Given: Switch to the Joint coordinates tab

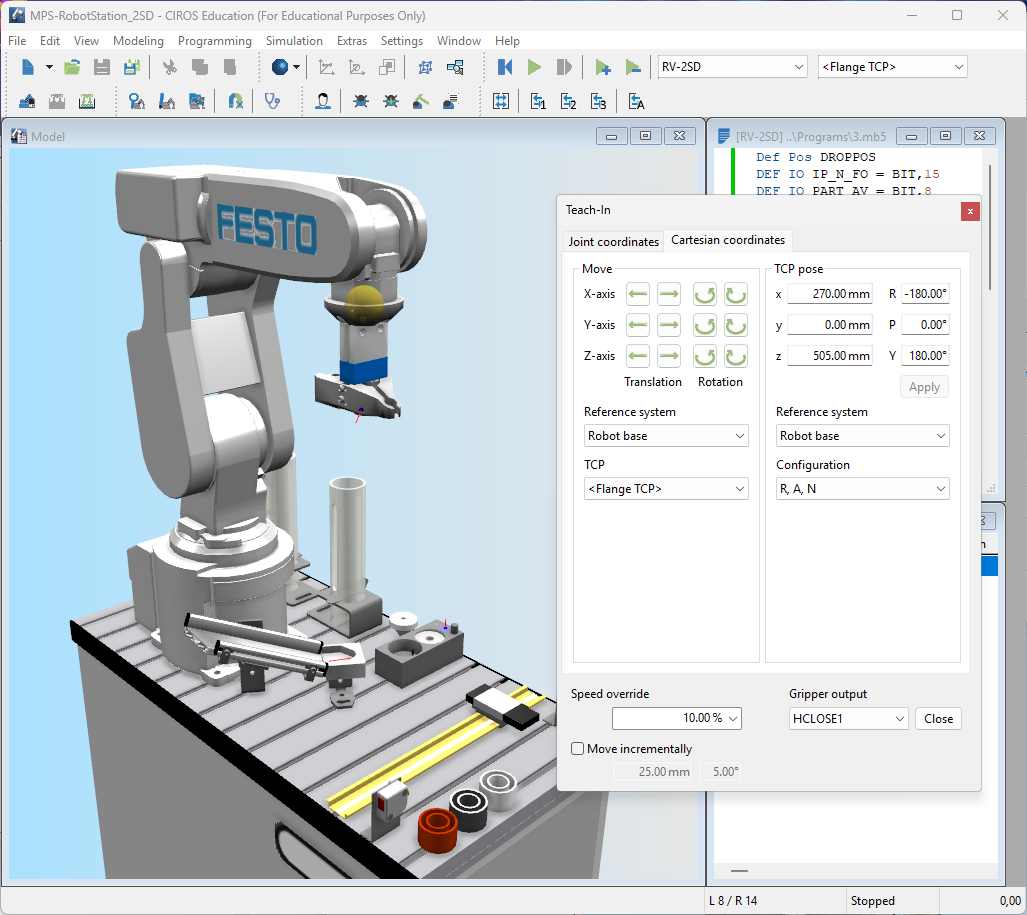Looking at the screenshot, I should (614, 242).
